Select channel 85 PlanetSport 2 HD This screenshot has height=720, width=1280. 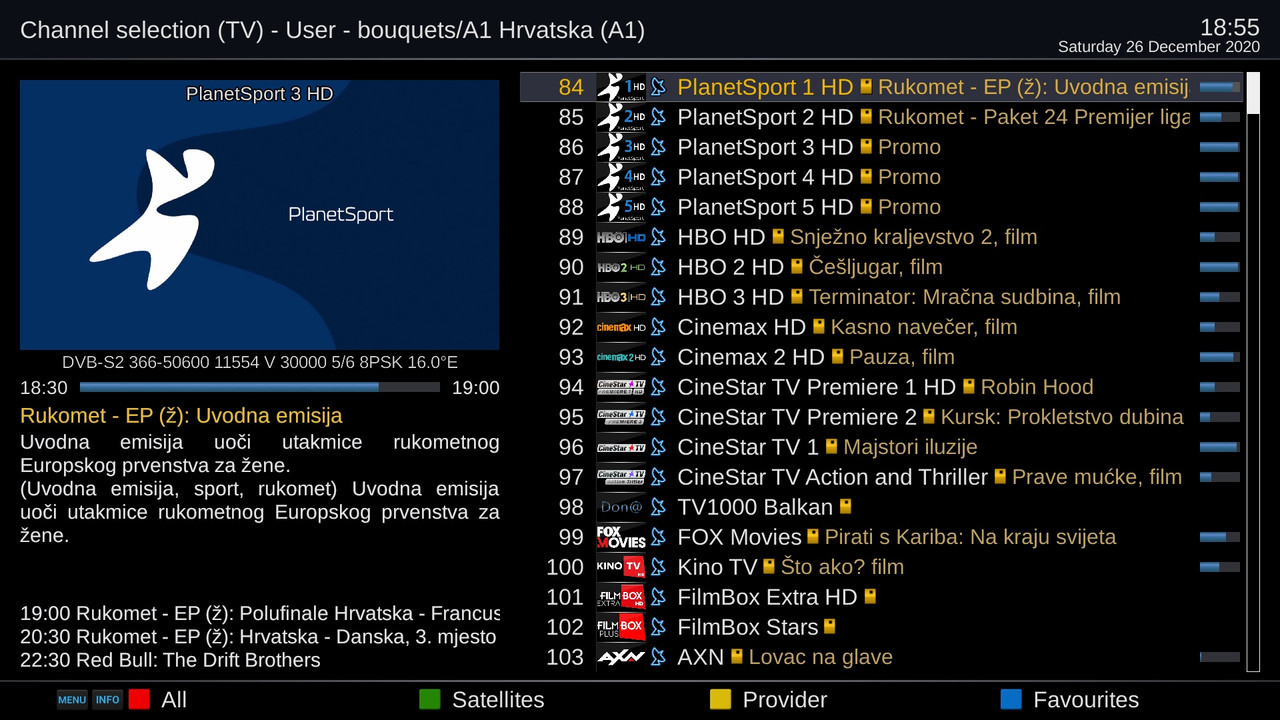tap(881, 117)
